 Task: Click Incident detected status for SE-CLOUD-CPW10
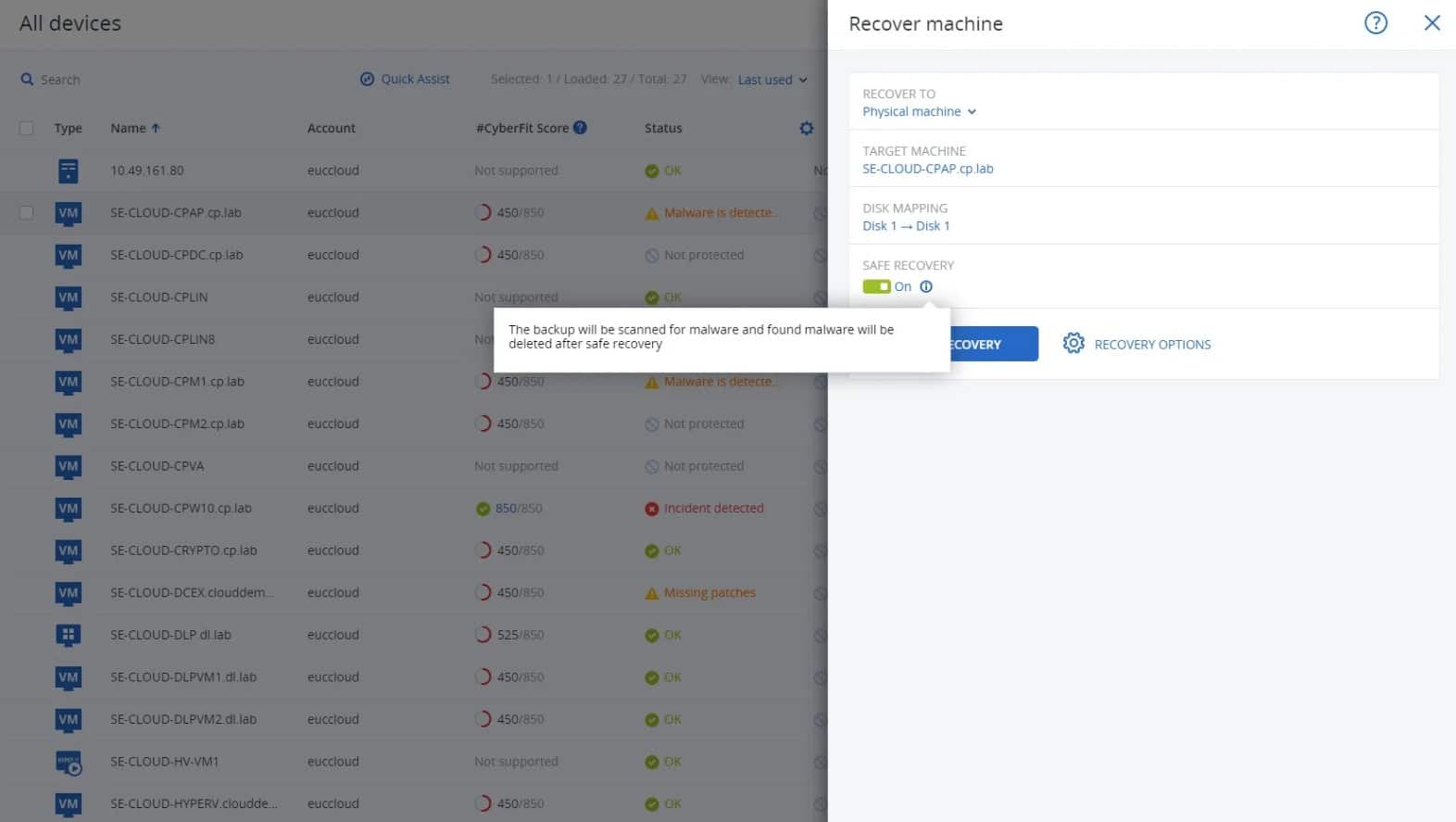tap(705, 508)
